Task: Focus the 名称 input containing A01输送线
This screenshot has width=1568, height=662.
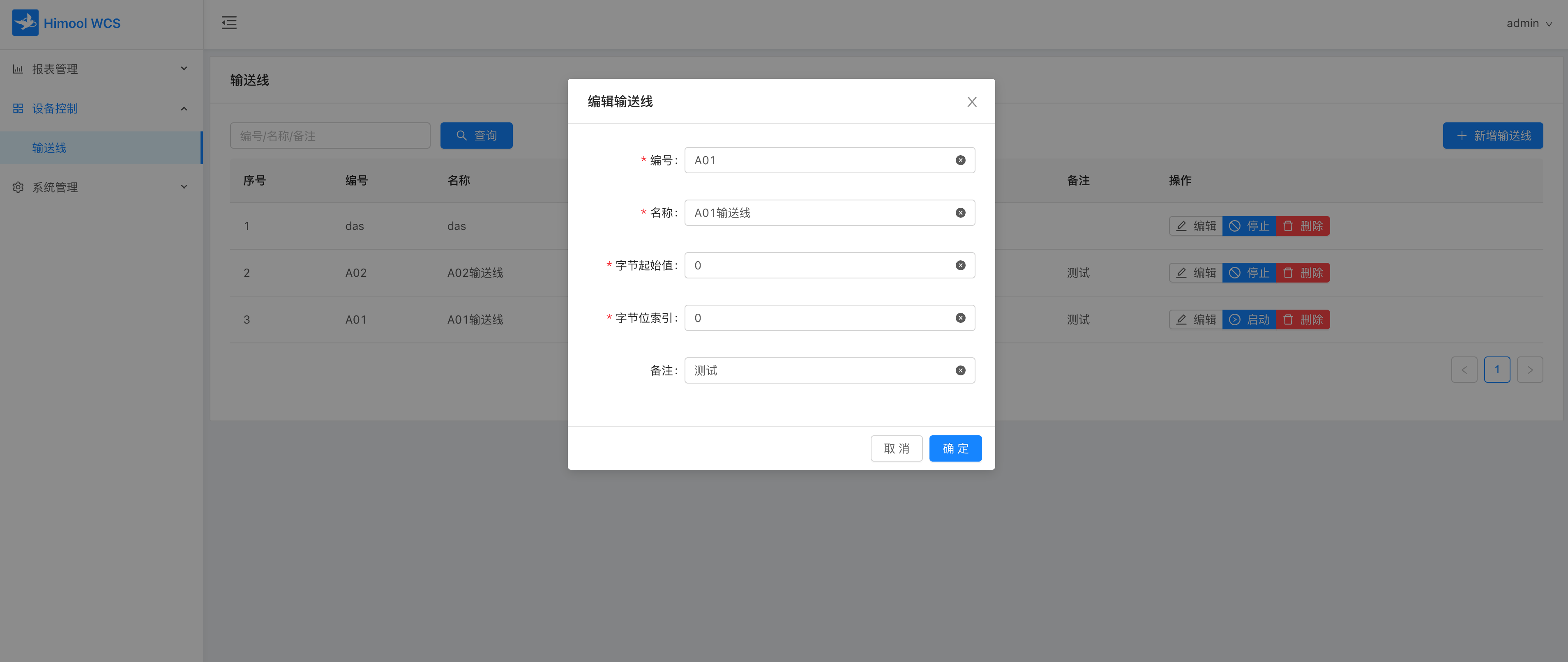Action: pos(830,213)
